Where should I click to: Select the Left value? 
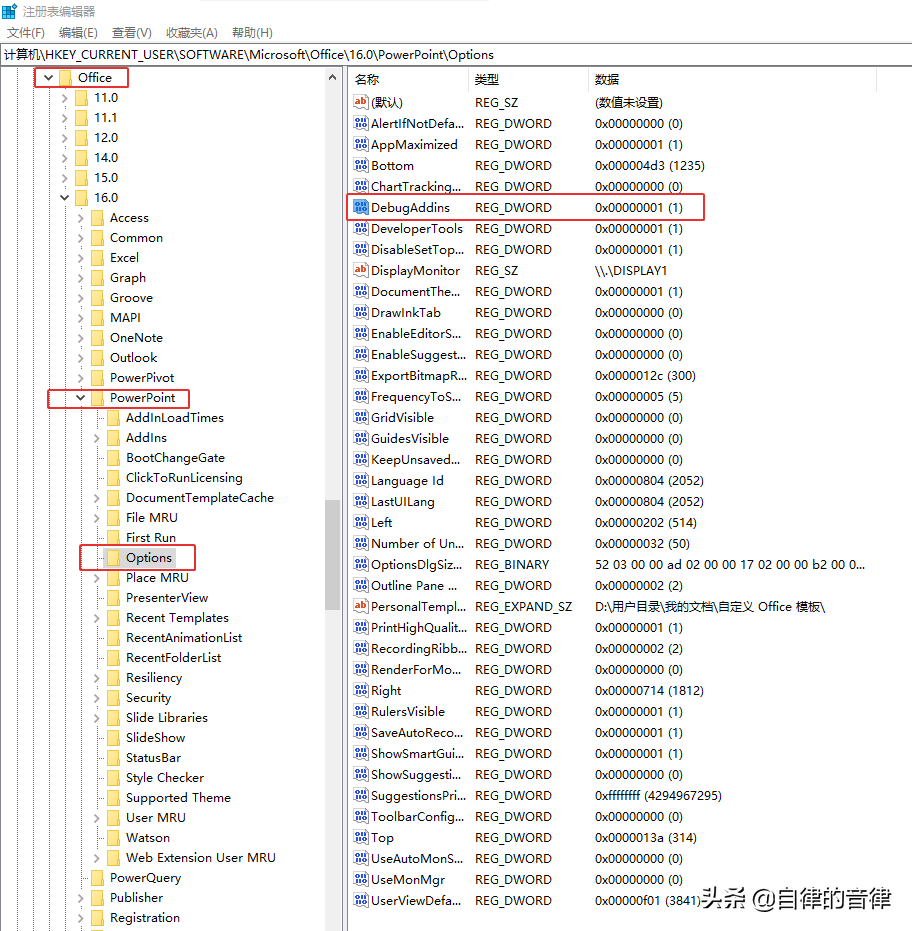381,522
